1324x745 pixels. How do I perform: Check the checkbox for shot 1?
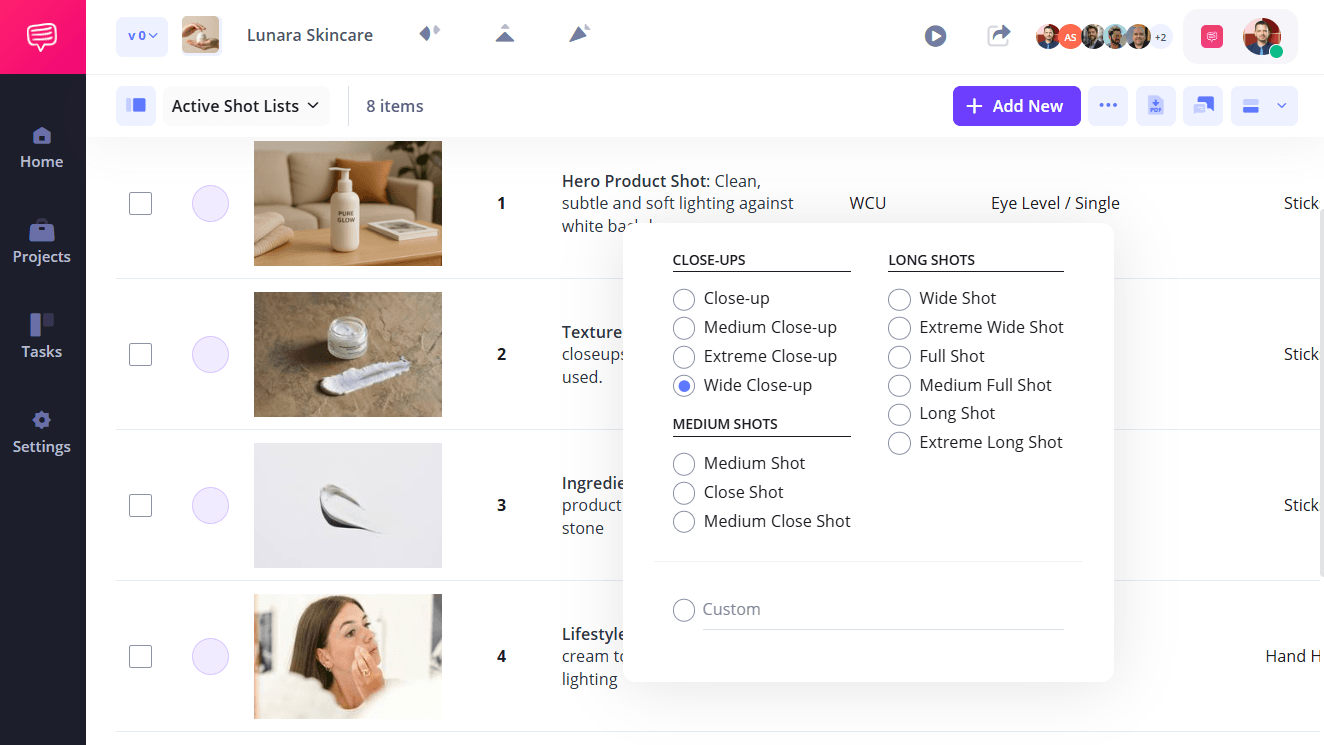tap(141, 203)
